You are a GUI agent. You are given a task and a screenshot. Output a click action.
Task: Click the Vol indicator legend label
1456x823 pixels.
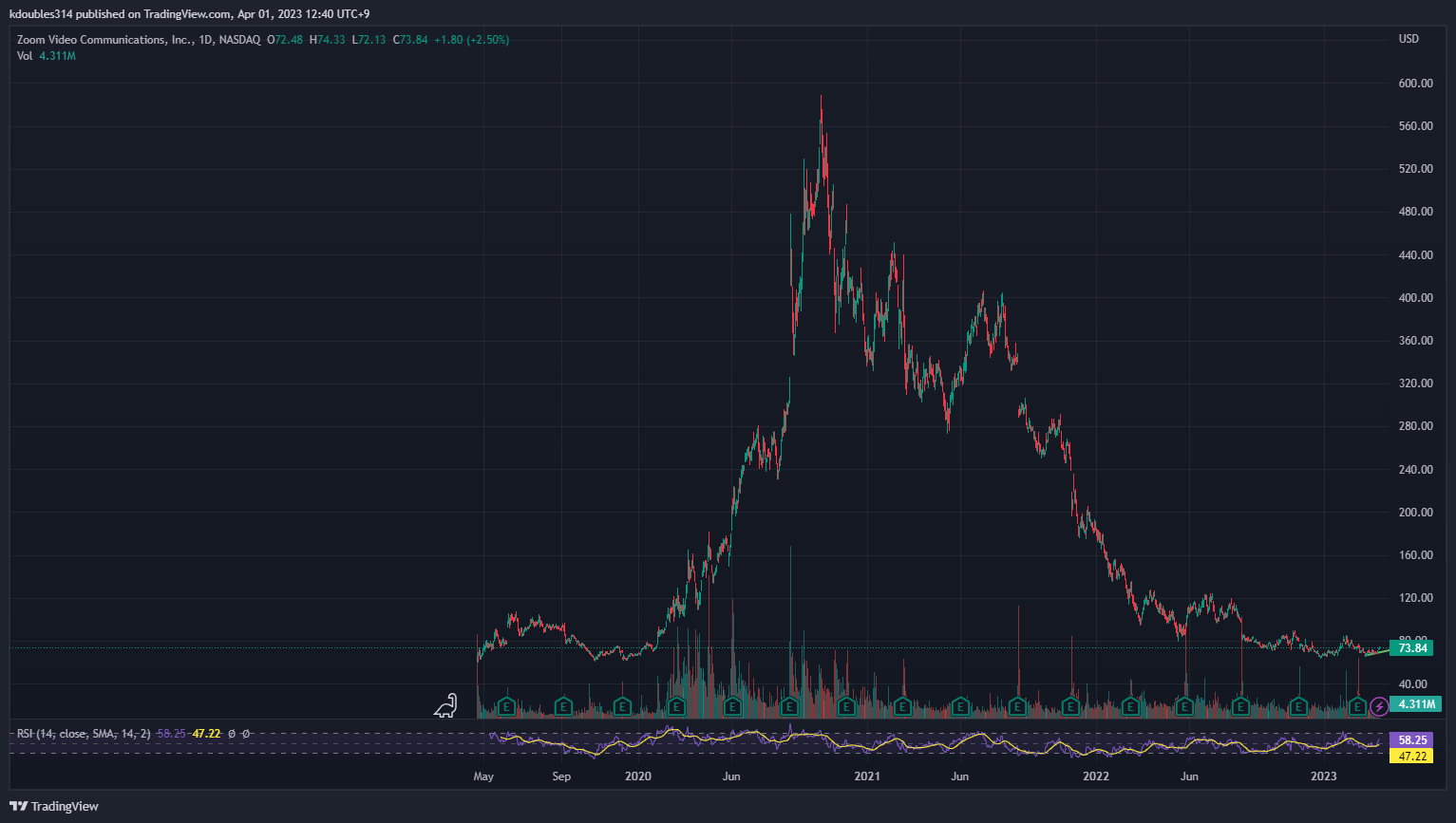click(25, 56)
